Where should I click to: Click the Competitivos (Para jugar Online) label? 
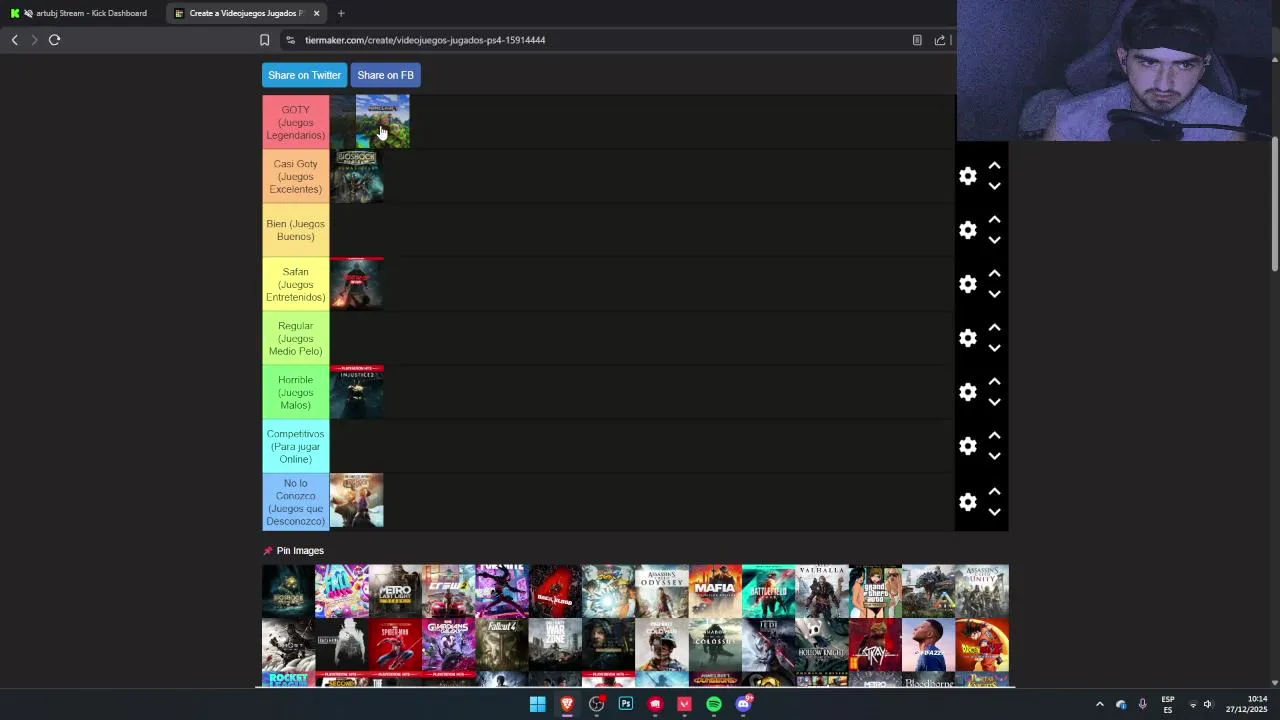pyautogui.click(x=295, y=446)
